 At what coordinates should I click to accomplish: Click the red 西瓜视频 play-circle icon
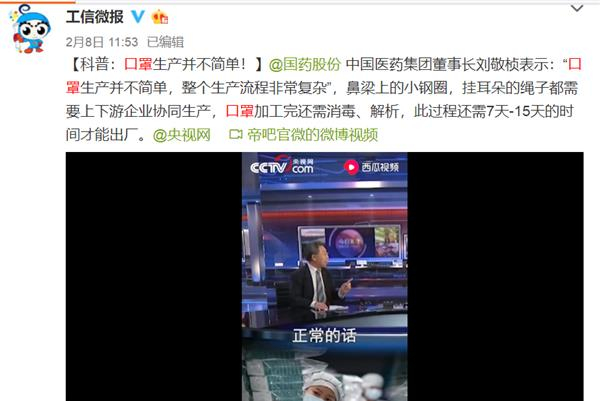pos(351,167)
